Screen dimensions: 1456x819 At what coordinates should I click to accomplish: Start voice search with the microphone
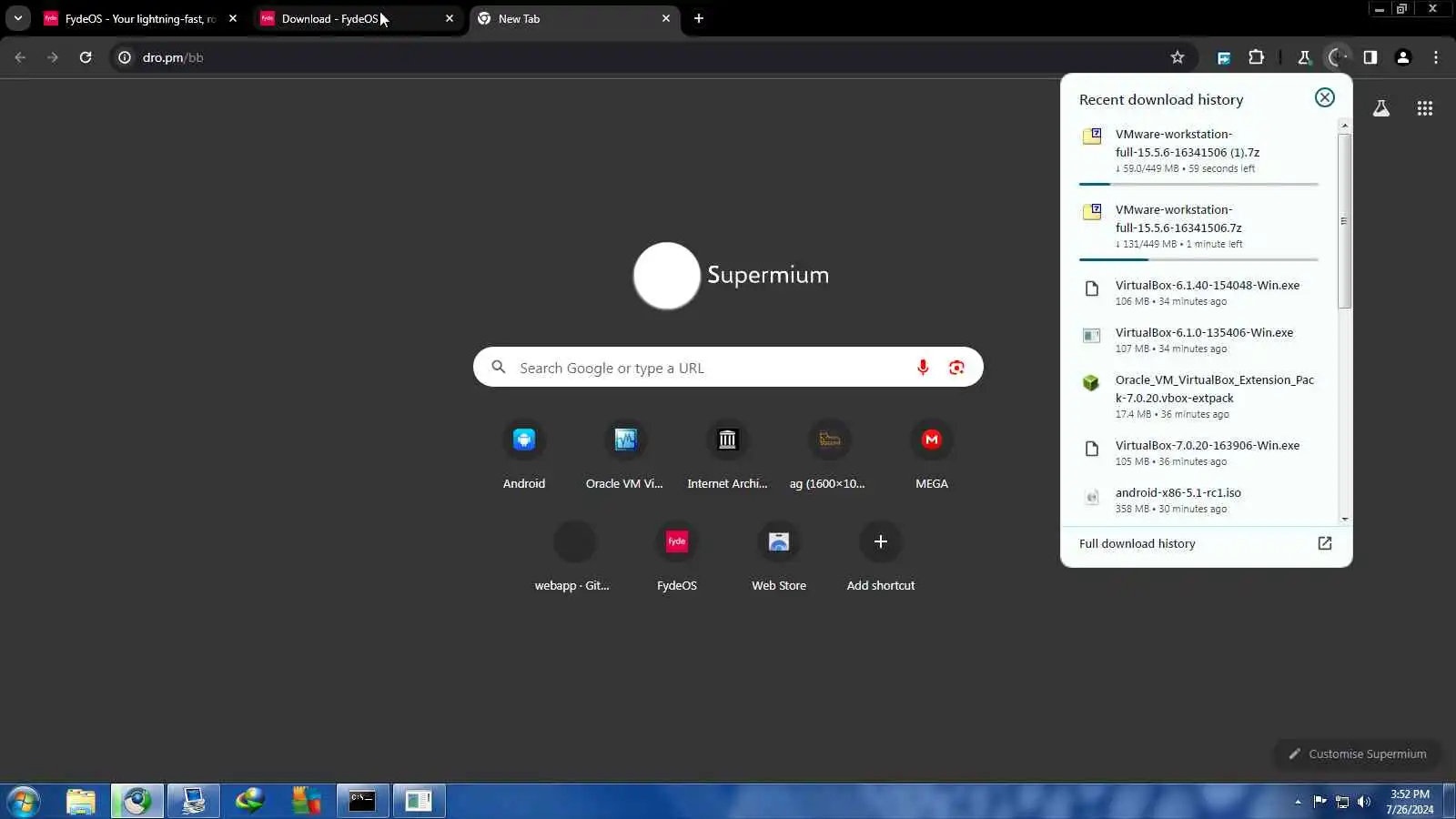tap(923, 368)
